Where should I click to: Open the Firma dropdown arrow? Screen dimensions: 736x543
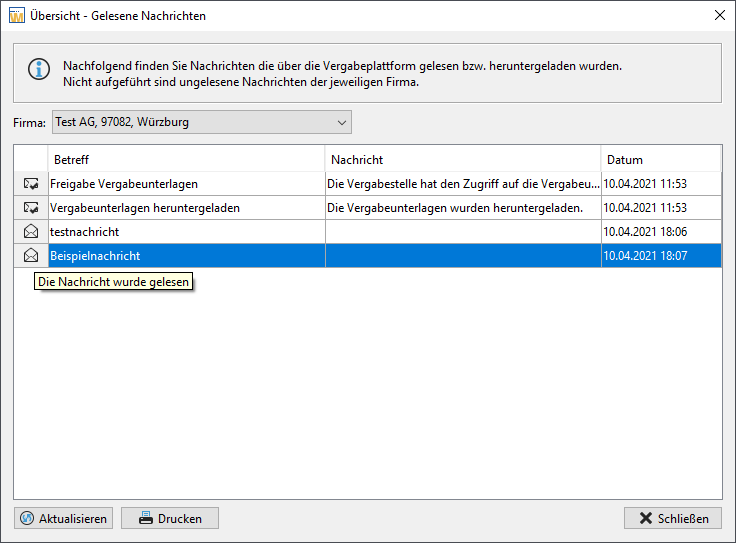tap(342, 122)
